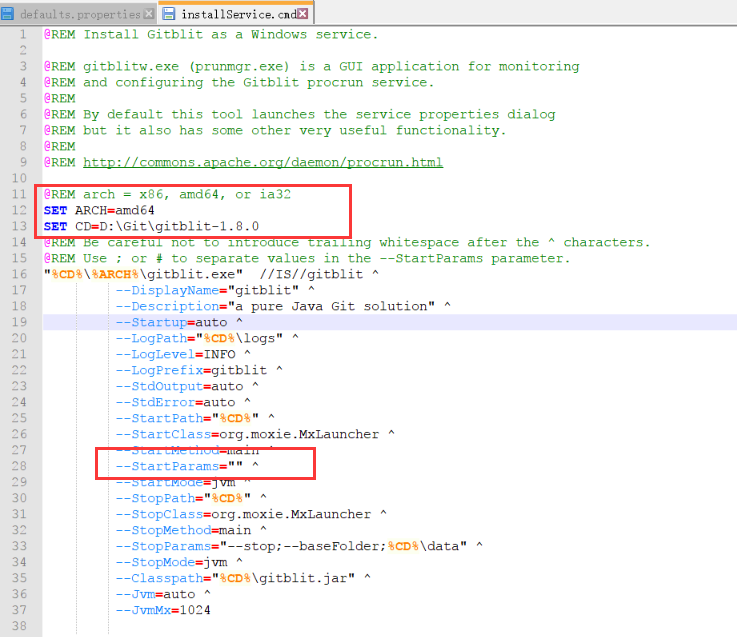Click the save icon on installService.cmd tab

pos(169,14)
